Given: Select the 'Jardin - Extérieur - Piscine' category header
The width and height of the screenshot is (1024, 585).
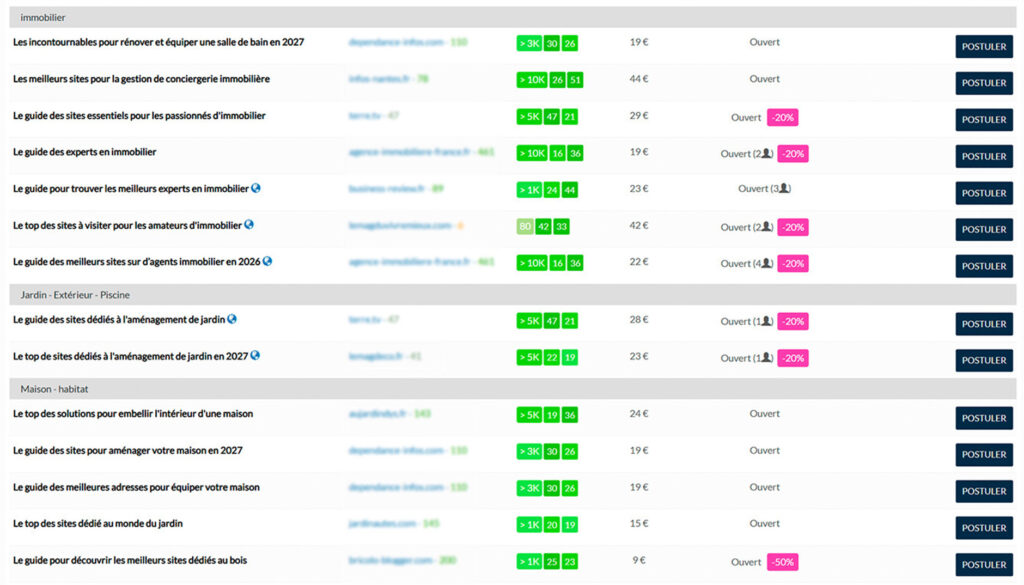Looking at the screenshot, I should tap(513, 295).
